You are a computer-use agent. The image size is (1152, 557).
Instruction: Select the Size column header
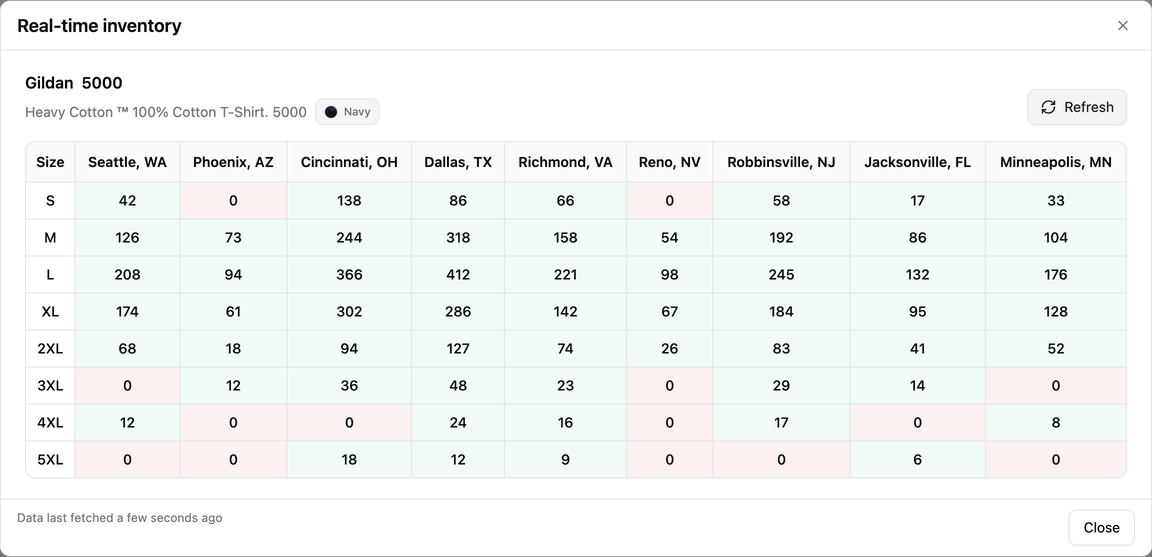point(51,162)
